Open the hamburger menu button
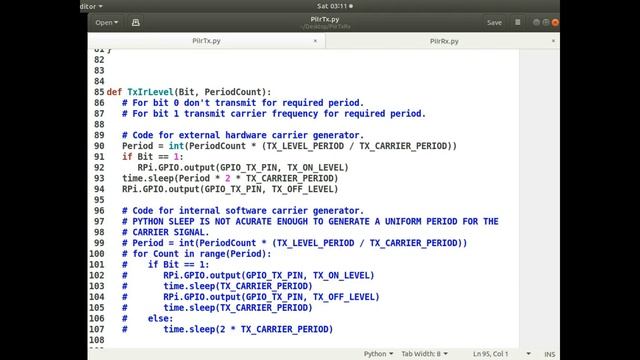The width and height of the screenshot is (640, 360). (x=518, y=22)
